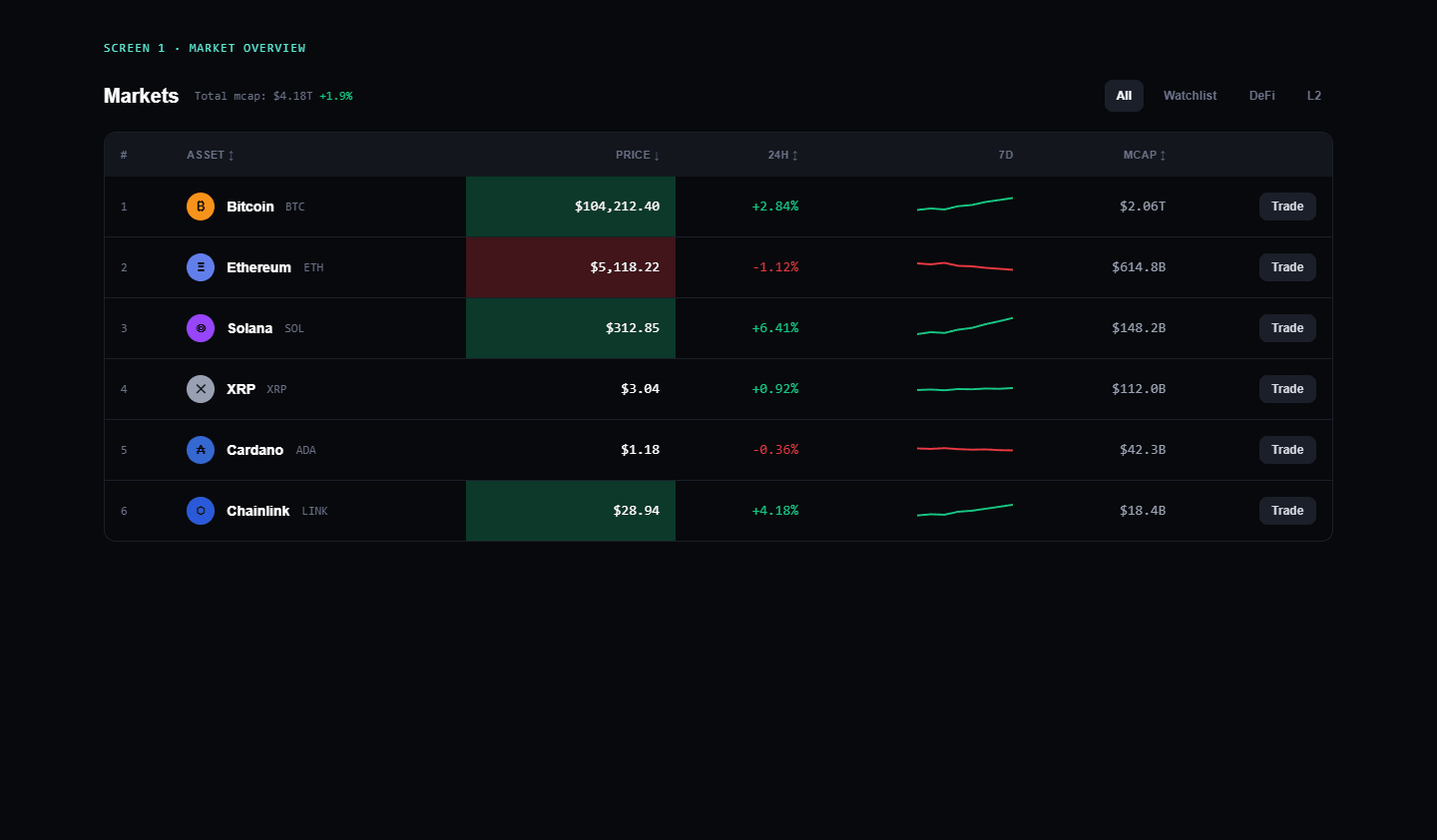Open Trade for Chainlink
The height and width of the screenshot is (840, 1437).
(1287, 511)
